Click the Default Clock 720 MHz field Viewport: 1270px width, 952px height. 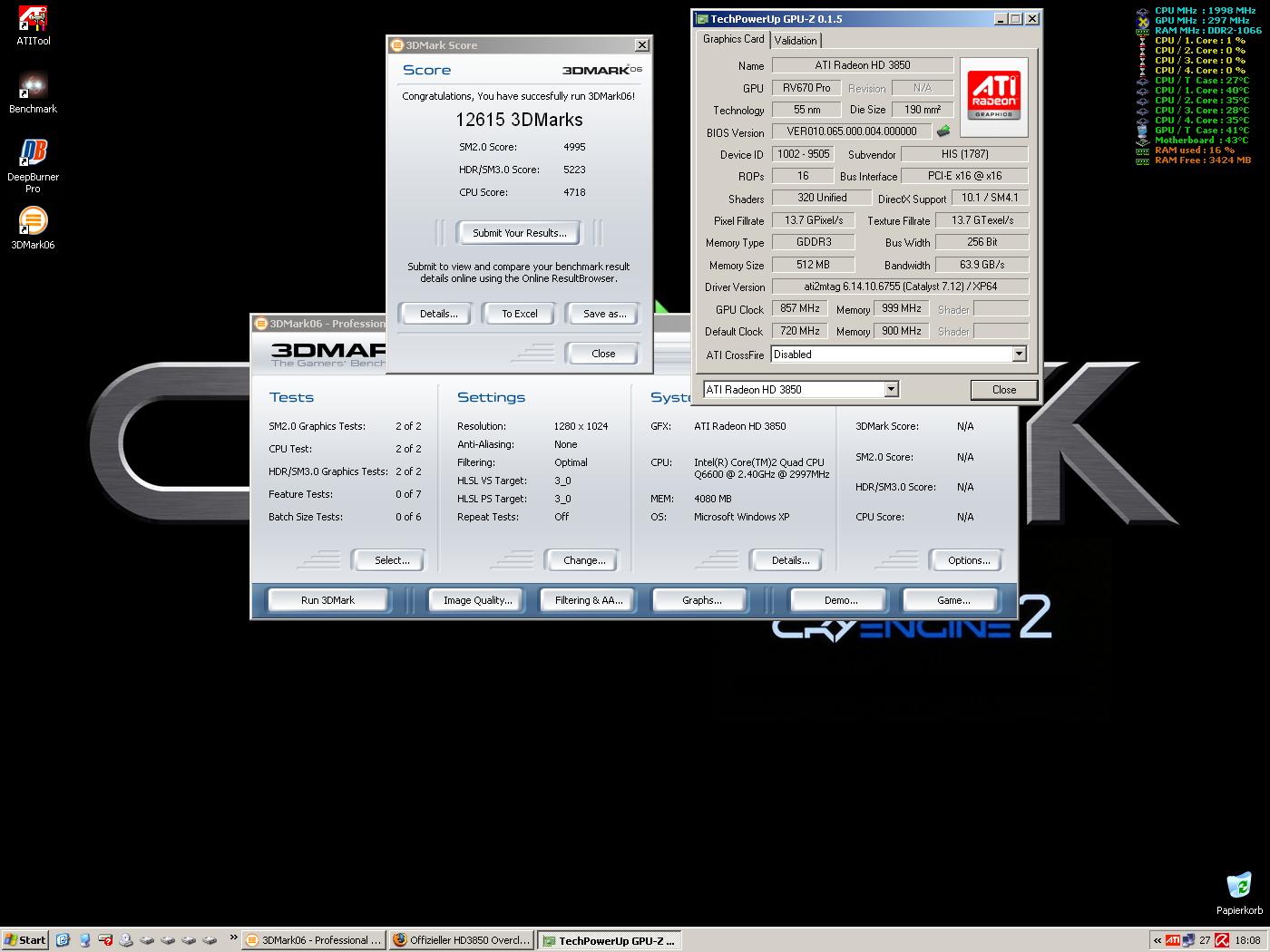click(x=800, y=331)
